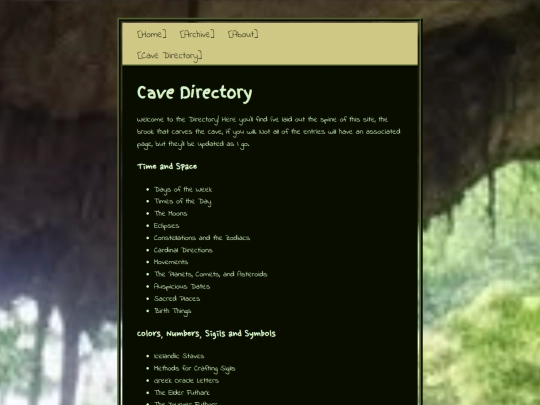Click the 'Sacred Places' entry

coord(177,299)
